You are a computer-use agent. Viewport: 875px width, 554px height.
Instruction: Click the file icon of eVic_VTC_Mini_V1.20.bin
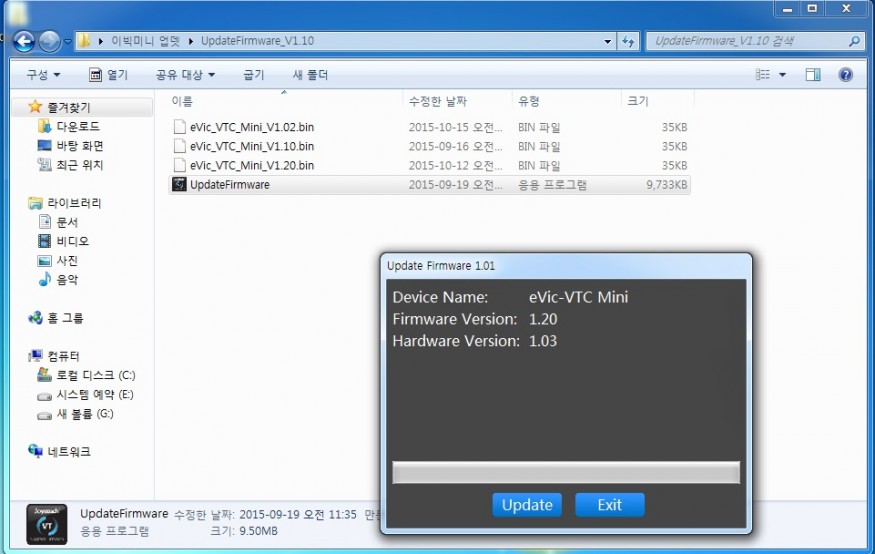pyautogui.click(x=180, y=165)
